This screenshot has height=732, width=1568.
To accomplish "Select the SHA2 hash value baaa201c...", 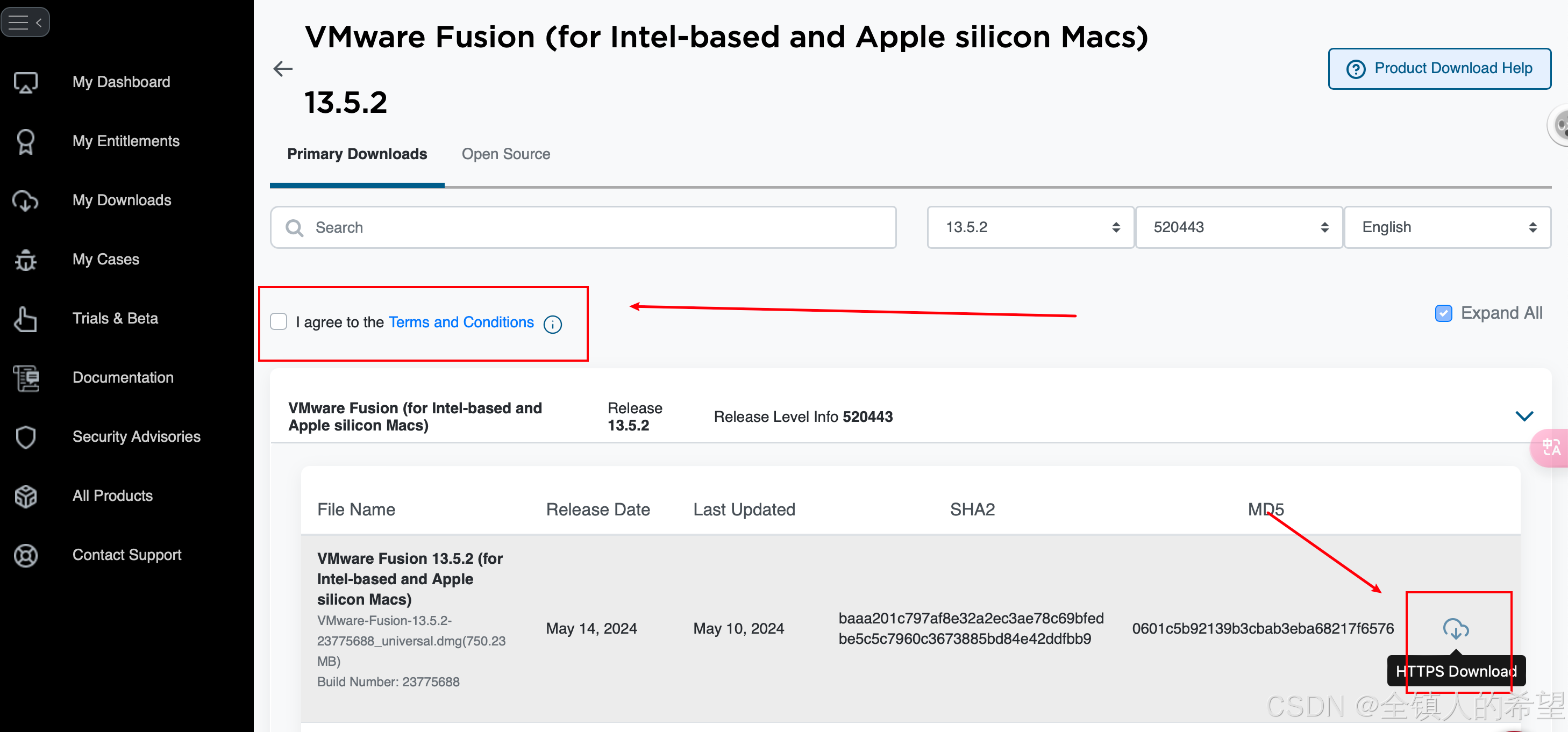I will pos(971,629).
